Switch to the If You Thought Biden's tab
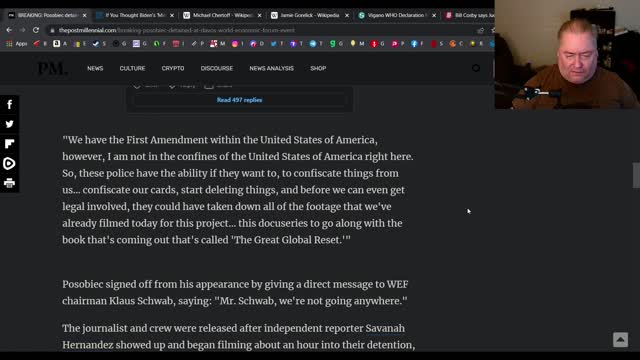 pyautogui.click(x=135, y=16)
